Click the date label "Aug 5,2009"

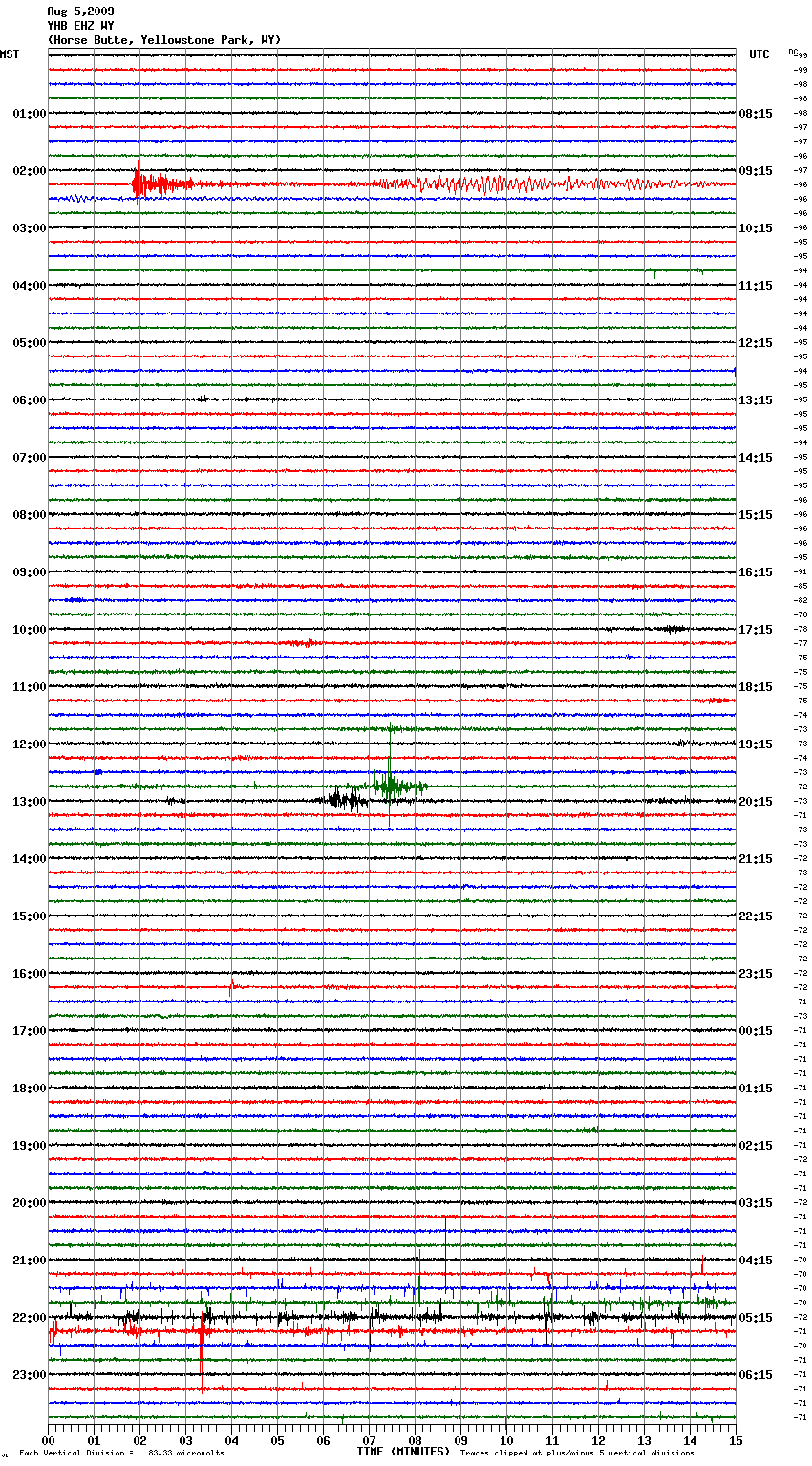80,11
